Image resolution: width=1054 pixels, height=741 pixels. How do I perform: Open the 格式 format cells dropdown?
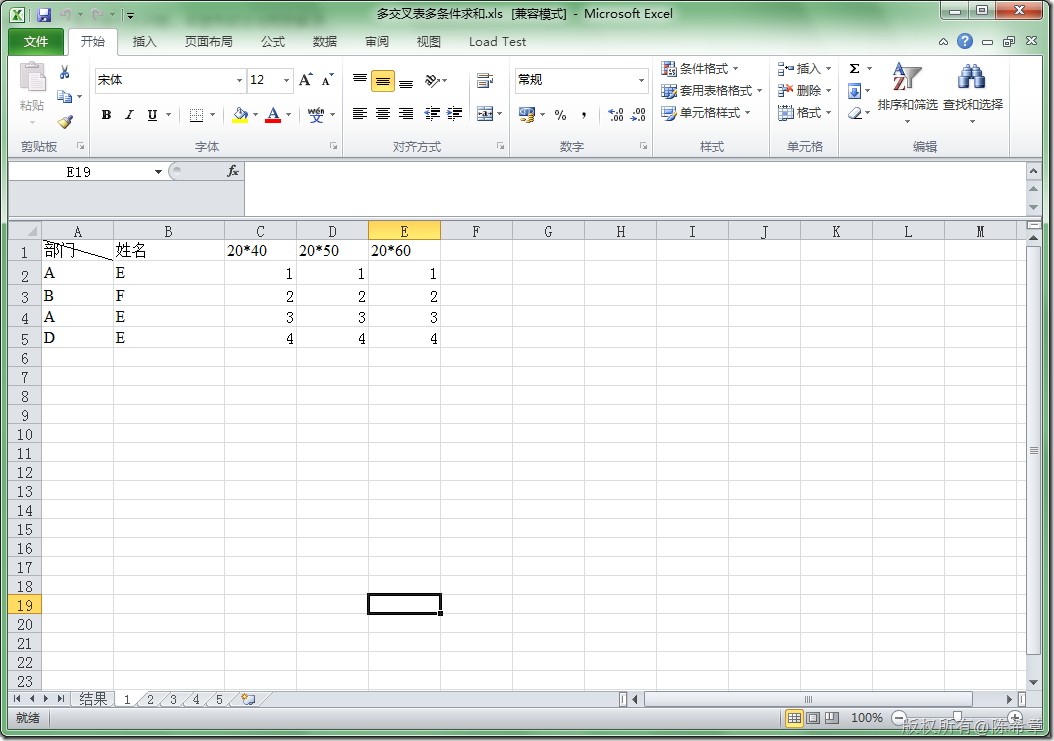(x=805, y=113)
